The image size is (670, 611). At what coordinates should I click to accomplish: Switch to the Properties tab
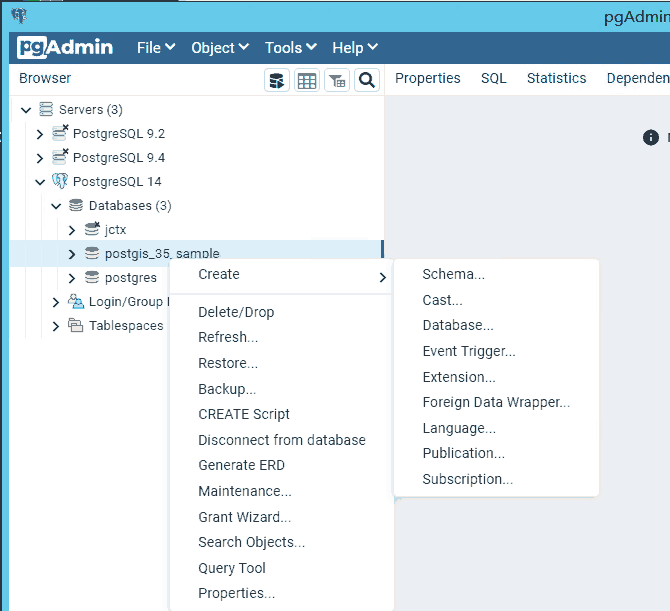coord(428,79)
